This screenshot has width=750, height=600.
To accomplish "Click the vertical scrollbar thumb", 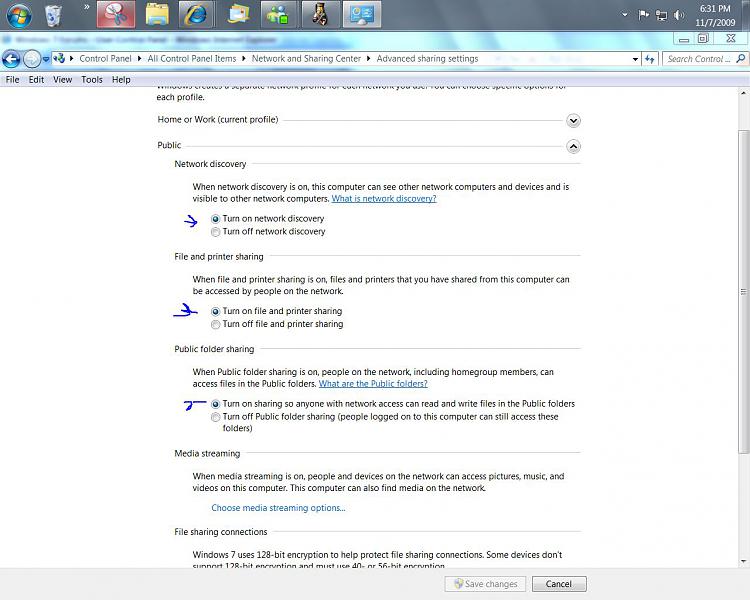I will coord(743,292).
